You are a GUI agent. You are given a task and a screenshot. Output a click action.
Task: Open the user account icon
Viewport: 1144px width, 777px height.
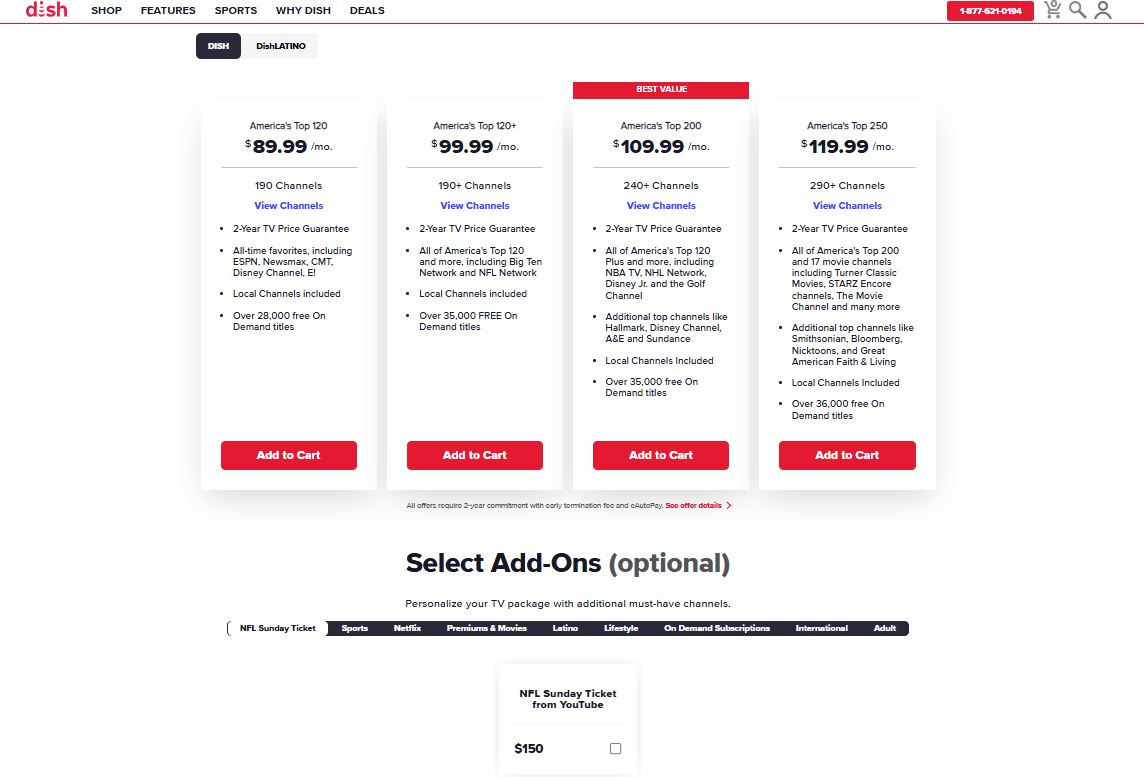[x=1103, y=10]
